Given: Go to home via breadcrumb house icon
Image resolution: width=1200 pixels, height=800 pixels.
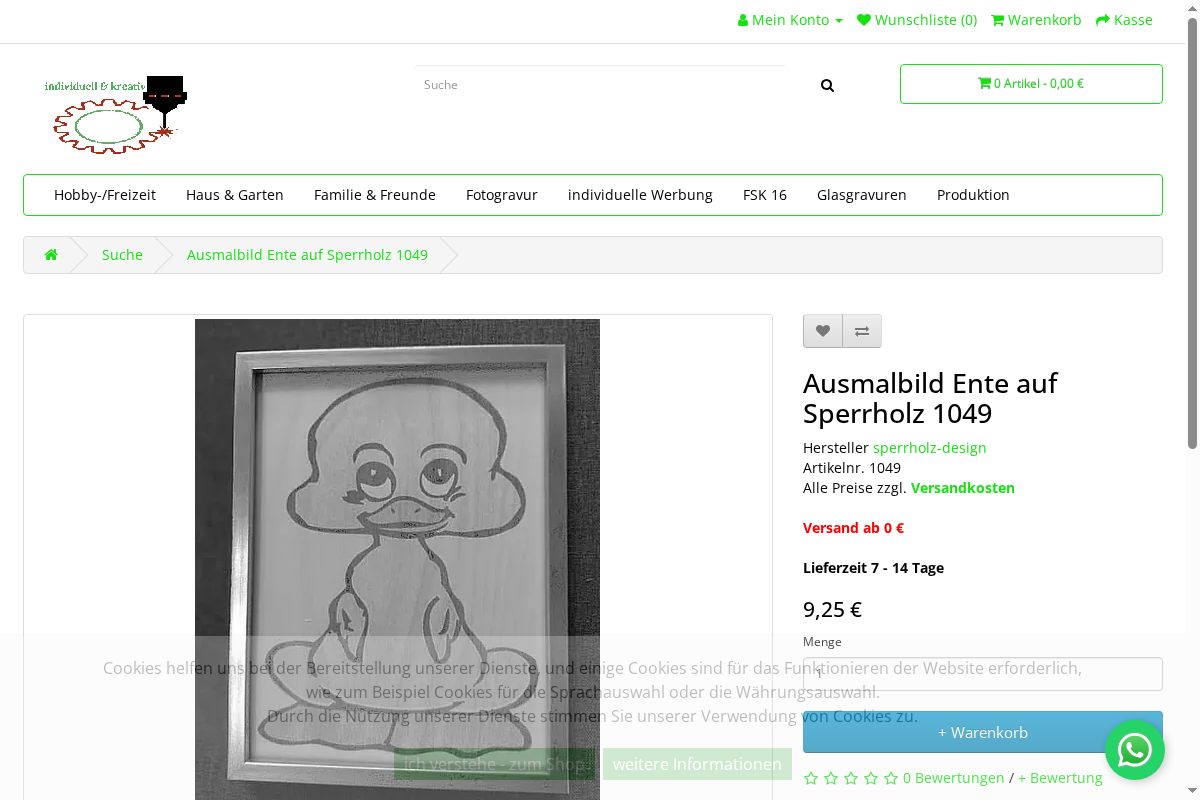Looking at the screenshot, I should 51,255.
